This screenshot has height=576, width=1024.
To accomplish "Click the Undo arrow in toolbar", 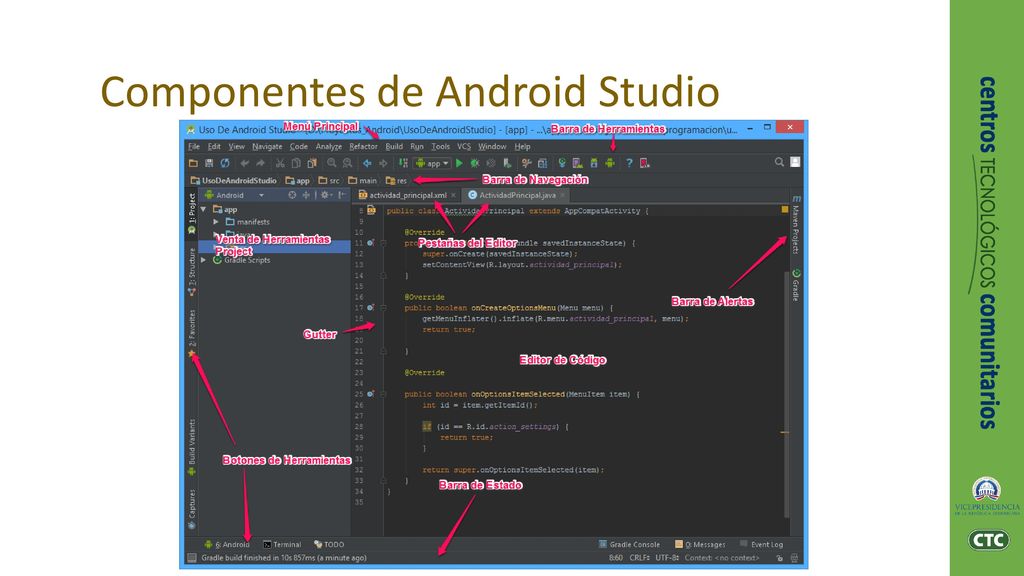I will pos(245,163).
